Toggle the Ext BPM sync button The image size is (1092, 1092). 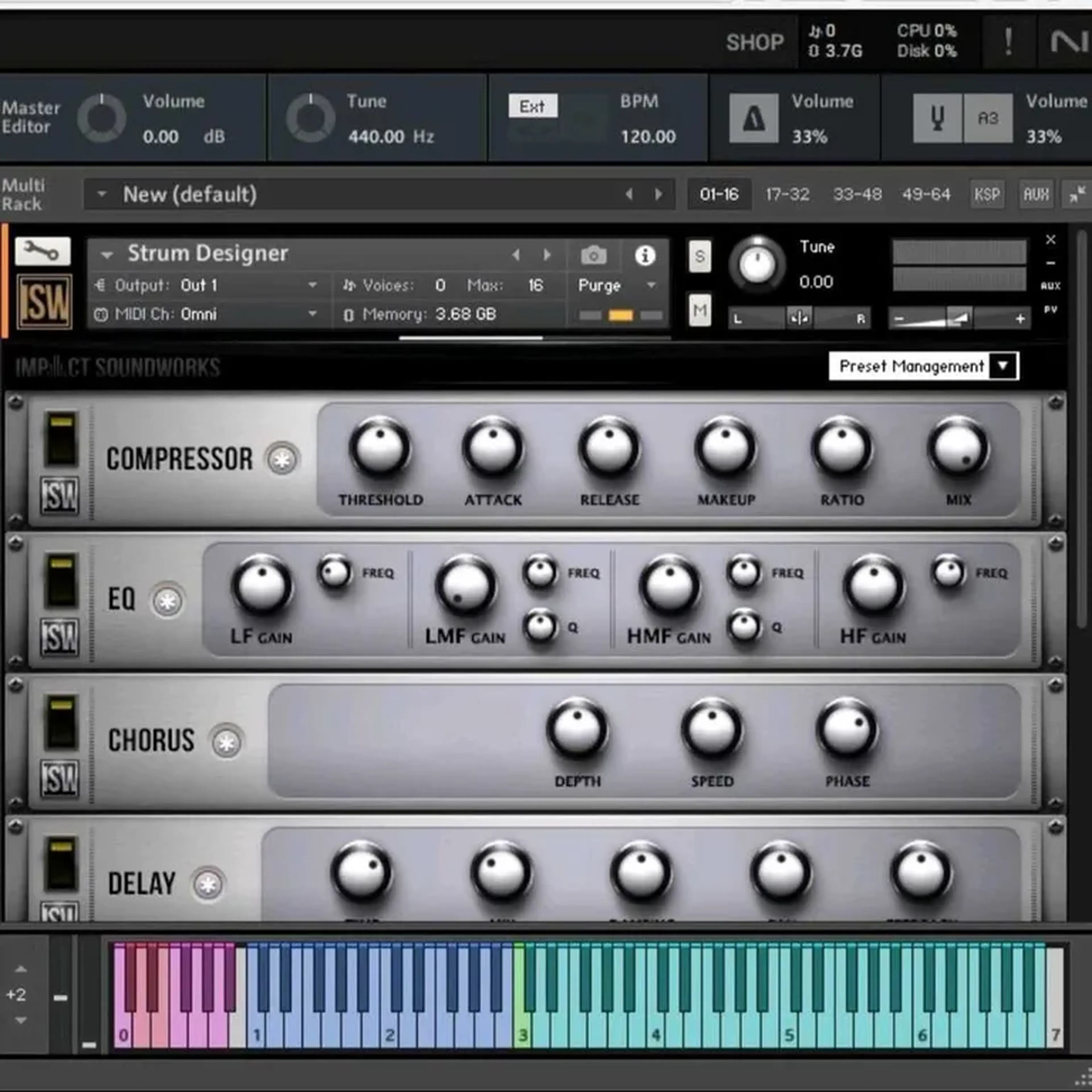pos(532,106)
